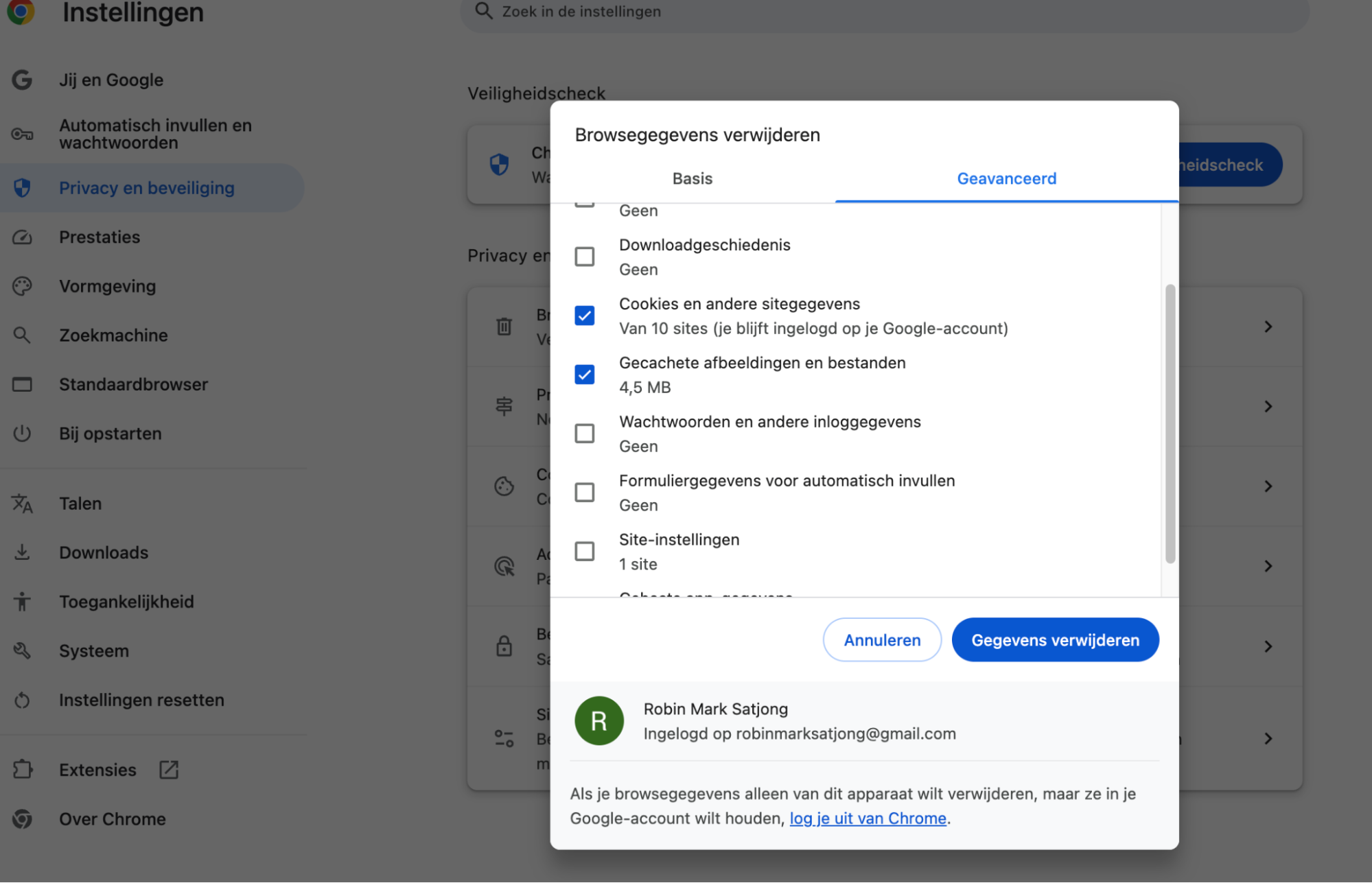Click the Downloads arrow icon in sidebar
This screenshot has width=1372, height=883.
[x=23, y=552]
